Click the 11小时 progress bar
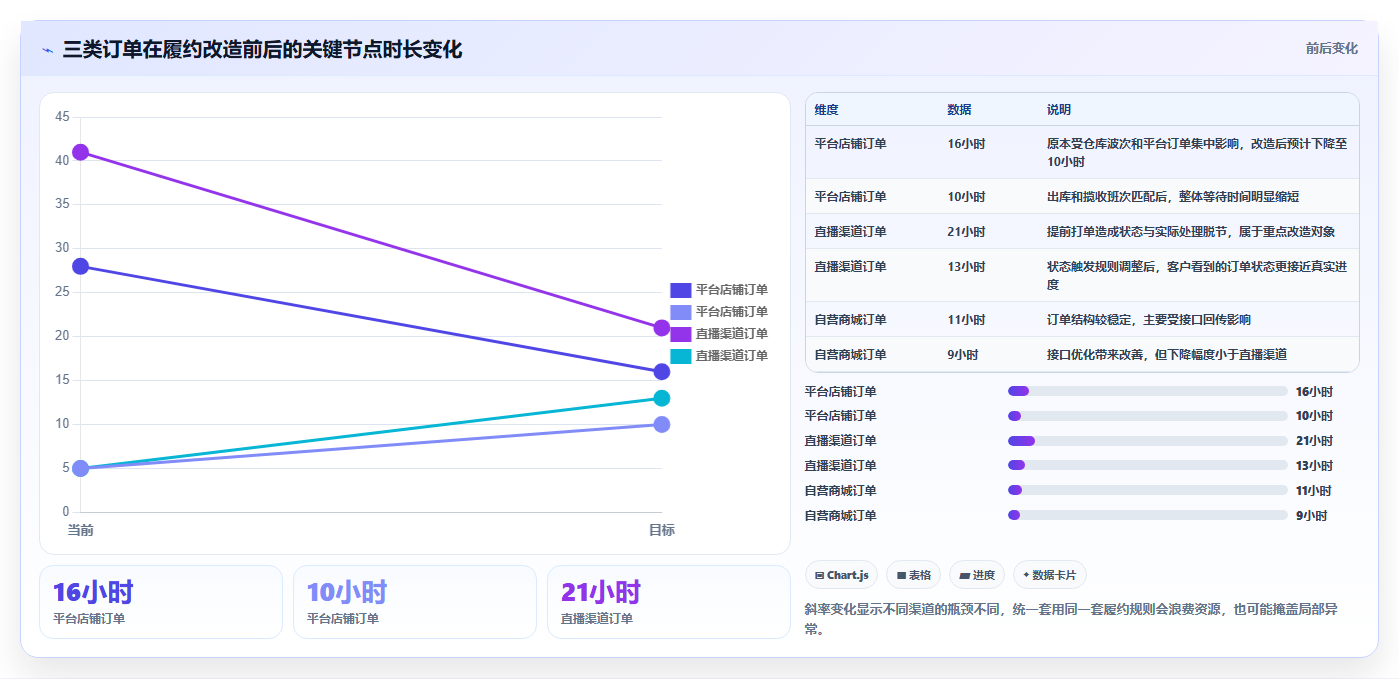1399x679 pixels. pos(1147,490)
